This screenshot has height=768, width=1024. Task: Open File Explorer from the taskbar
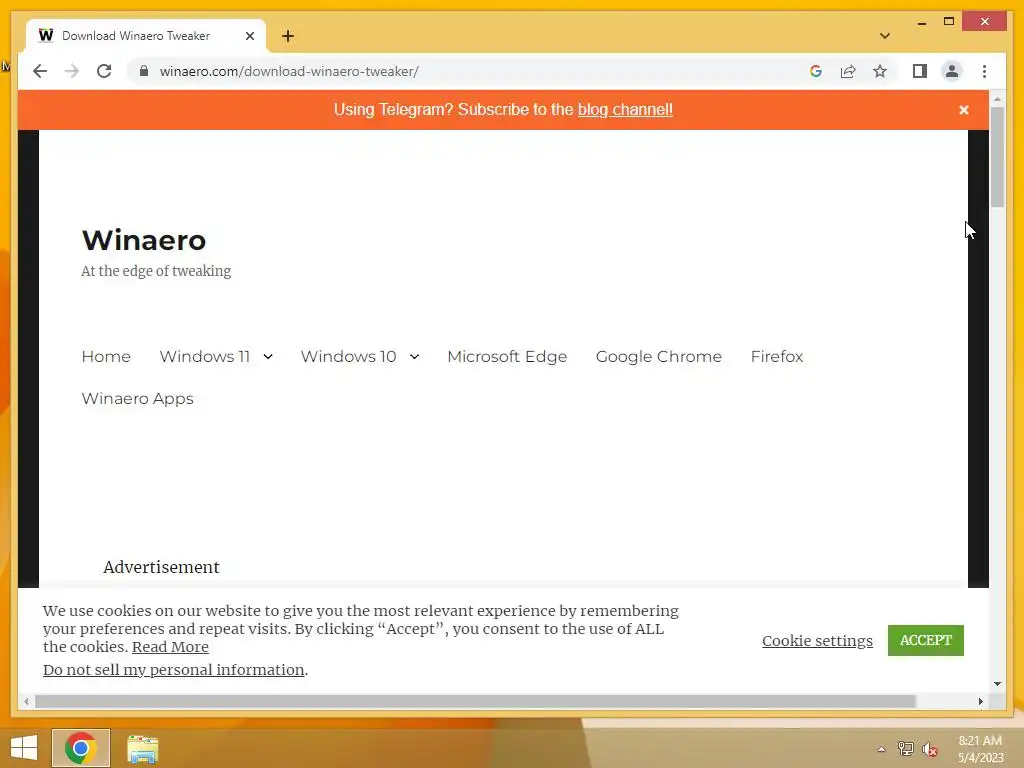point(142,749)
